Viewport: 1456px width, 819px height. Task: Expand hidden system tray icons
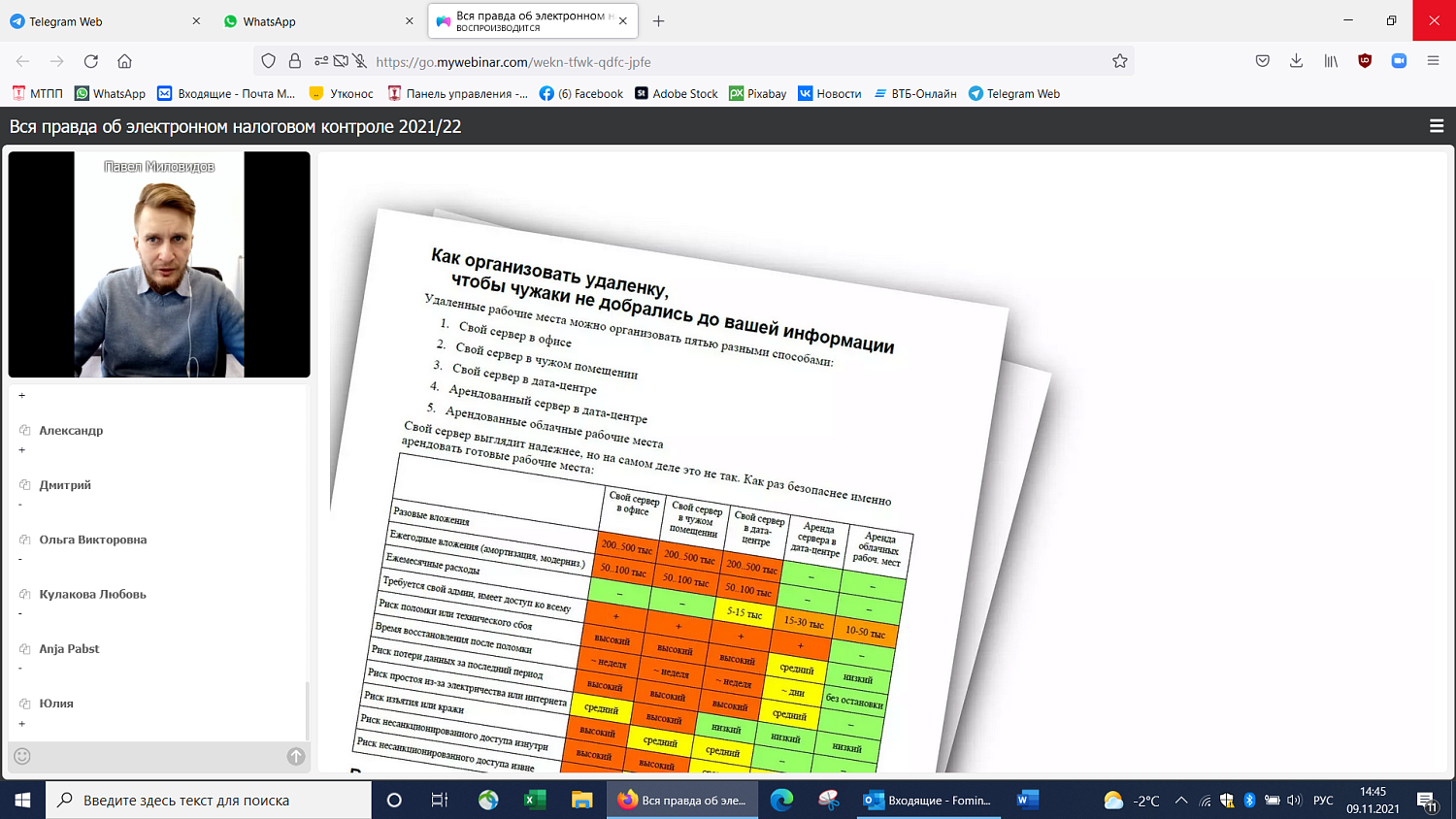(x=1181, y=800)
